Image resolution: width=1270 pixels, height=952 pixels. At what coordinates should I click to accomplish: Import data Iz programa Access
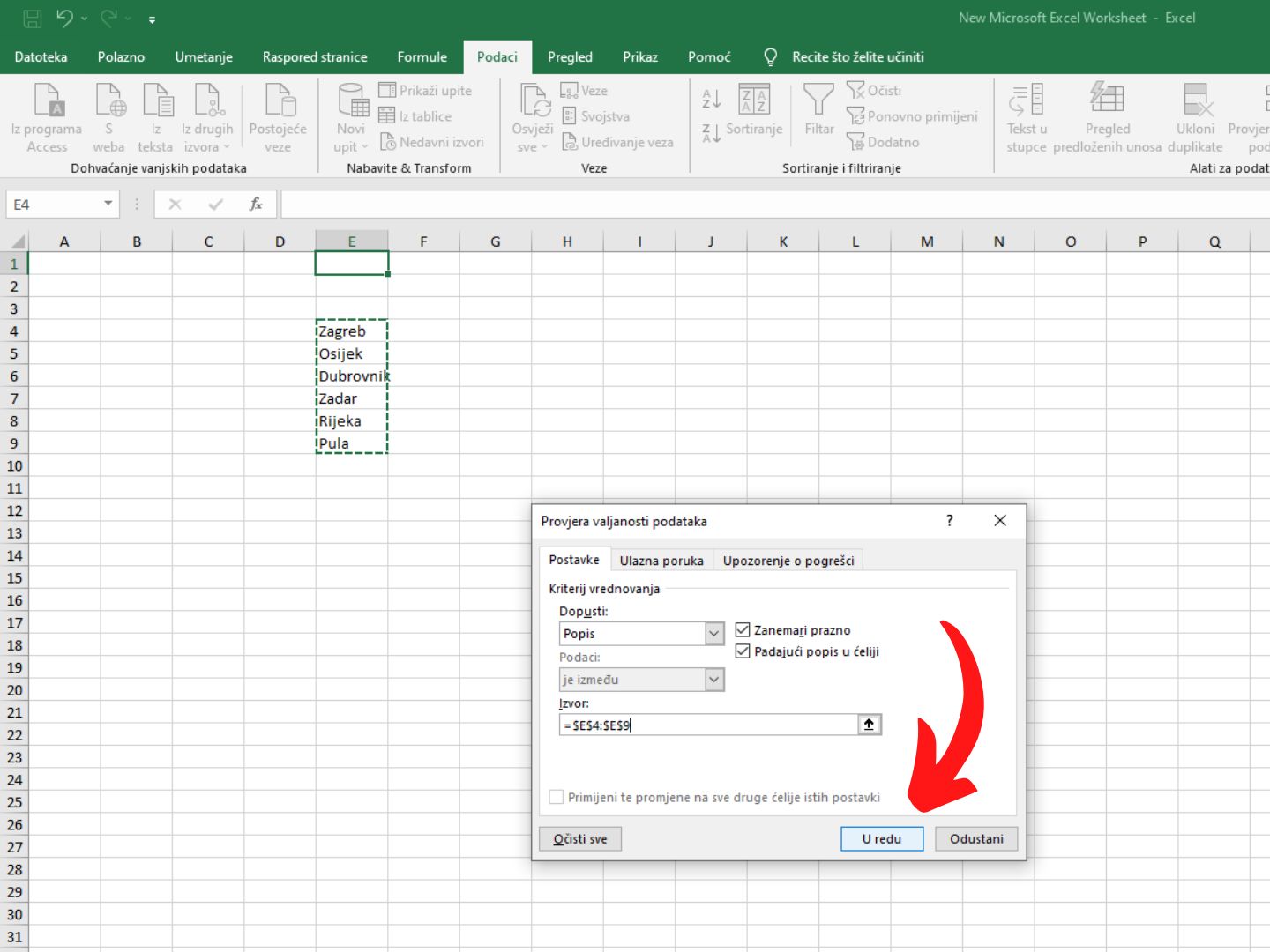coord(47,117)
